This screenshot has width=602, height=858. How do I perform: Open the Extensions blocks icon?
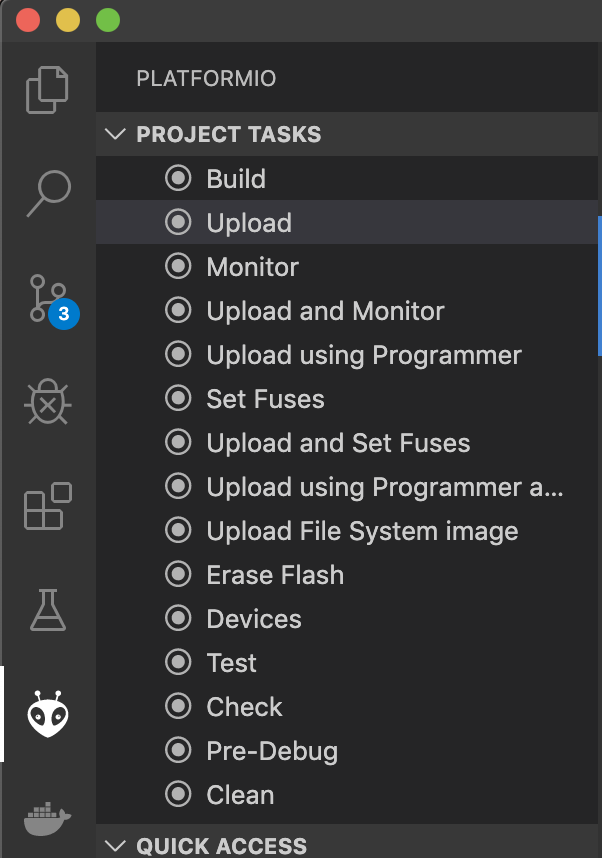click(48, 506)
